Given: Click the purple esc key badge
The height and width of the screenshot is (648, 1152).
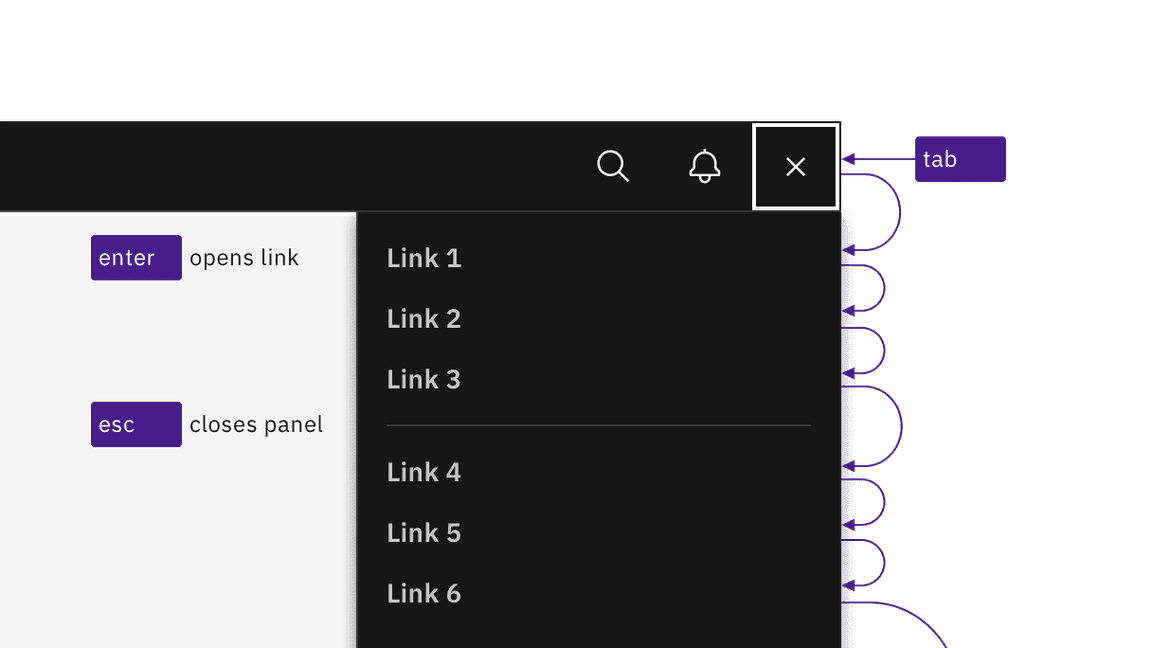Looking at the screenshot, I should (x=135, y=424).
